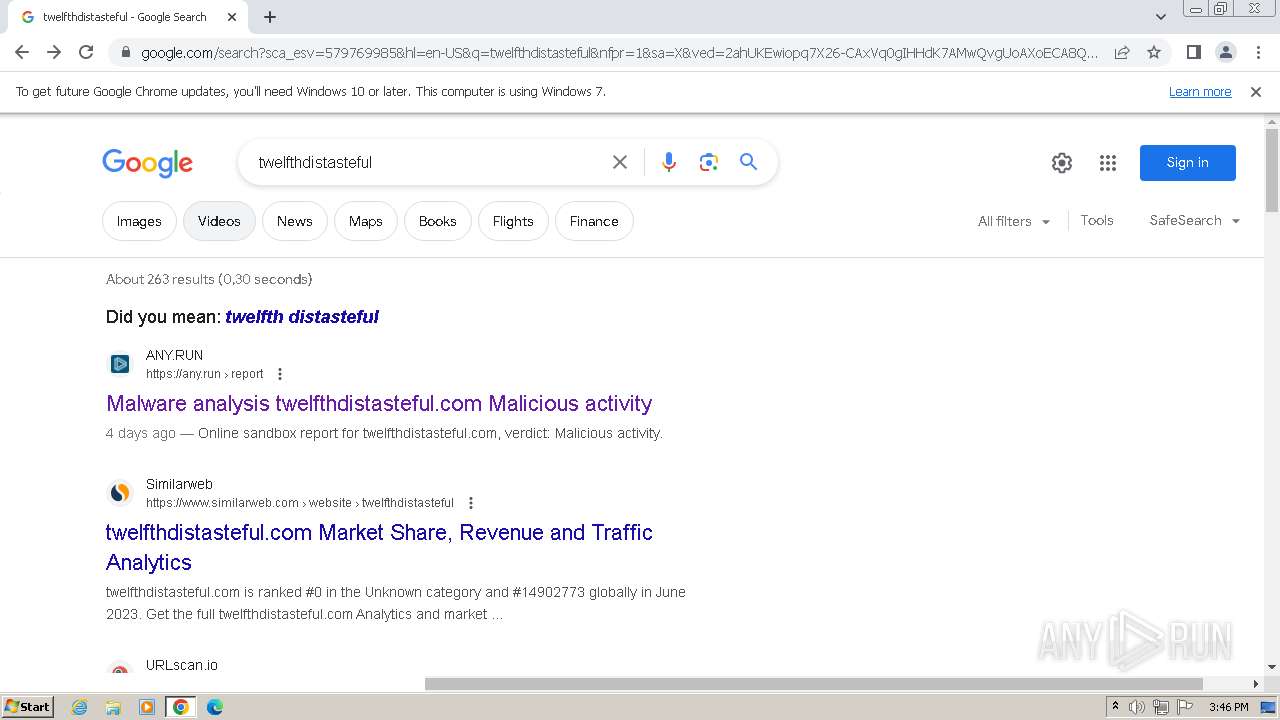Screen dimensions: 1280x720
Task: Go to Google homepage via logo
Action: click(x=147, y=163)
